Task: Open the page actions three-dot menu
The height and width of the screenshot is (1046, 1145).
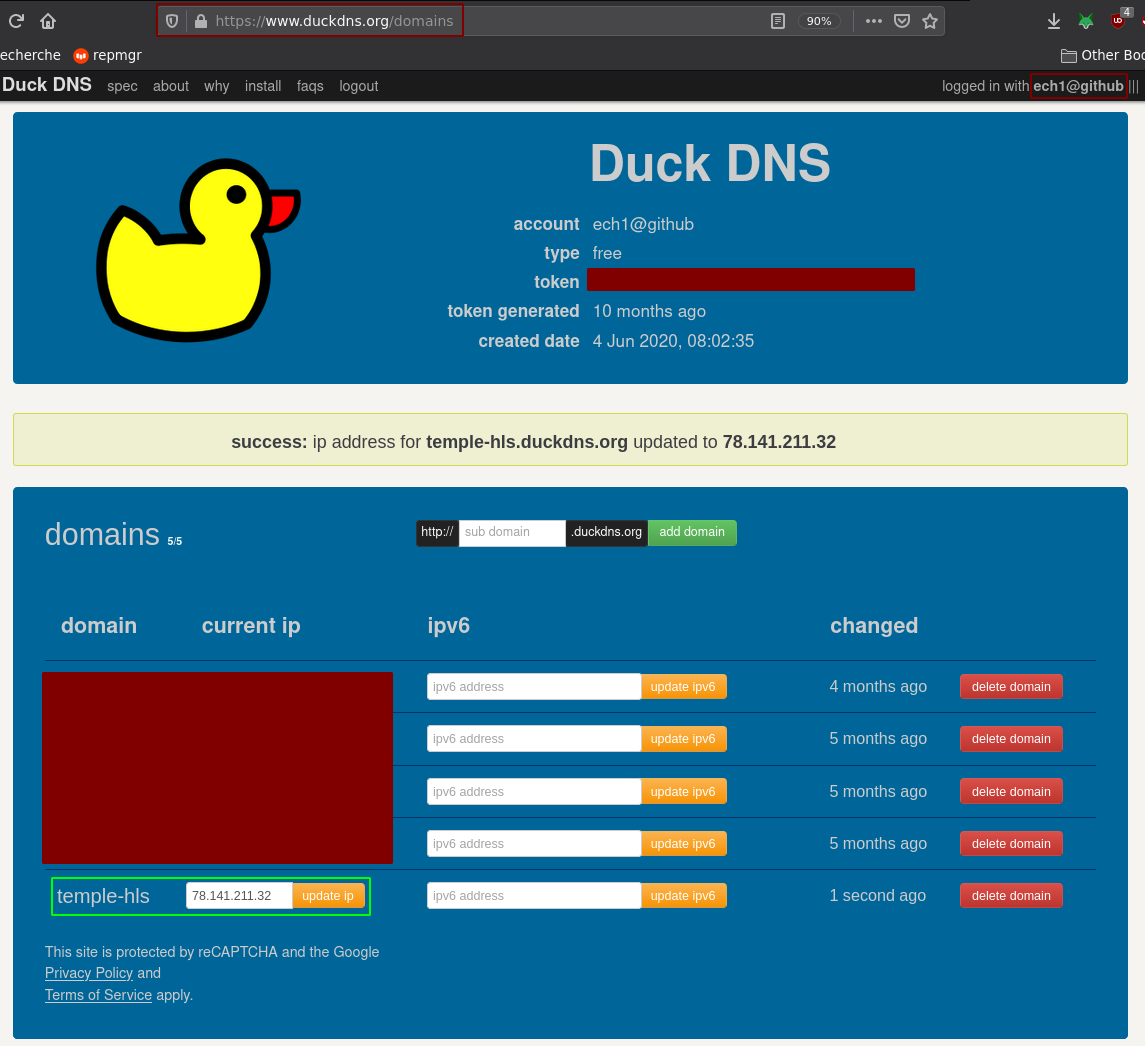Action: [873, 21]
